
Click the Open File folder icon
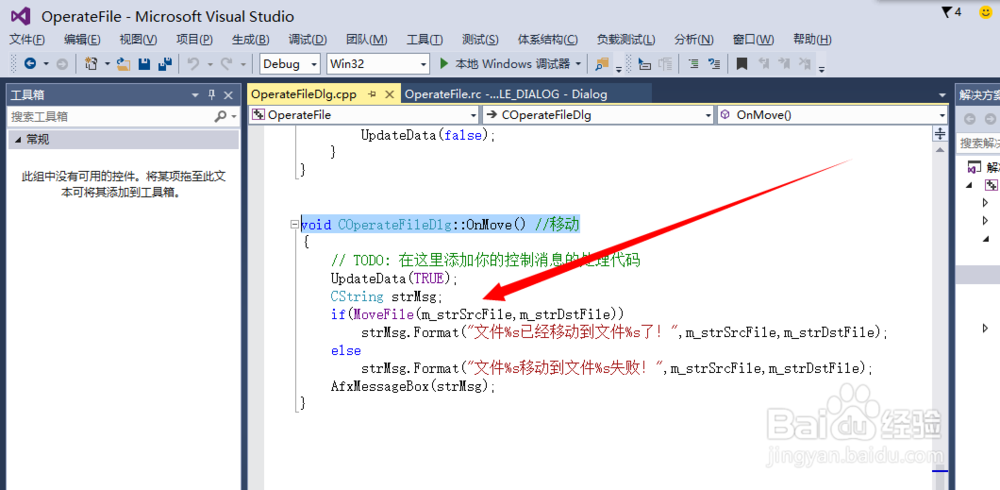pos(124,64)
